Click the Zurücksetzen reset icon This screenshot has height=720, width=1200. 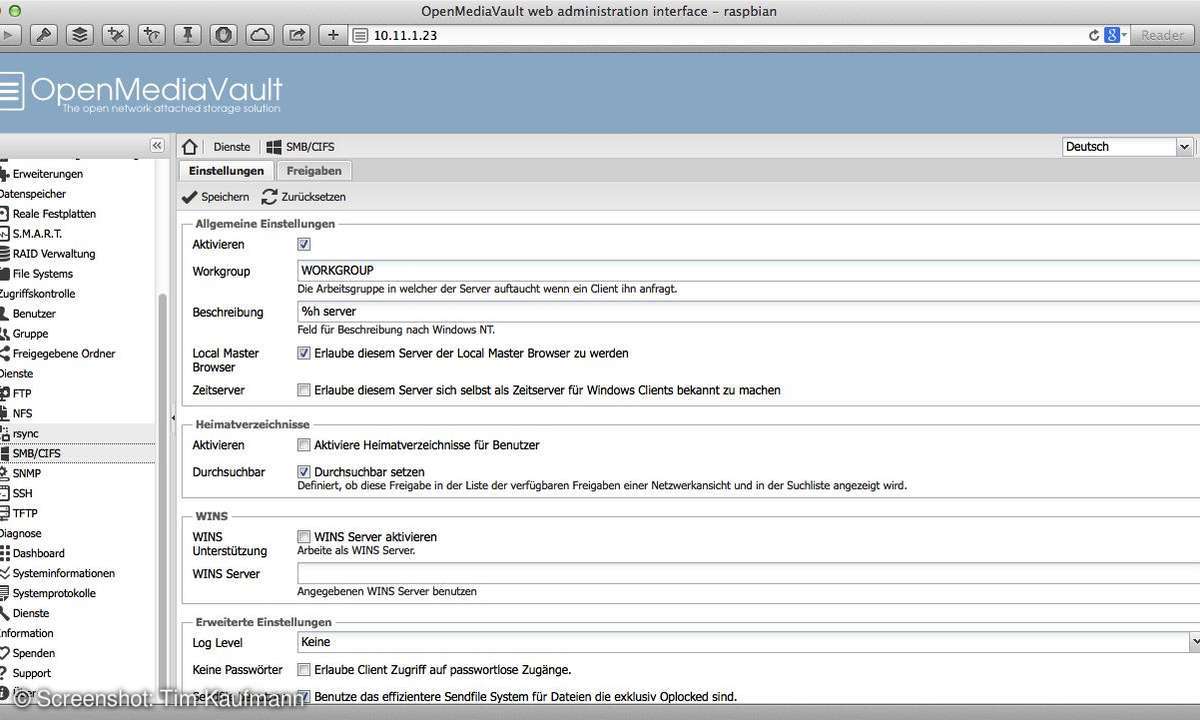[x=270, y=197]
